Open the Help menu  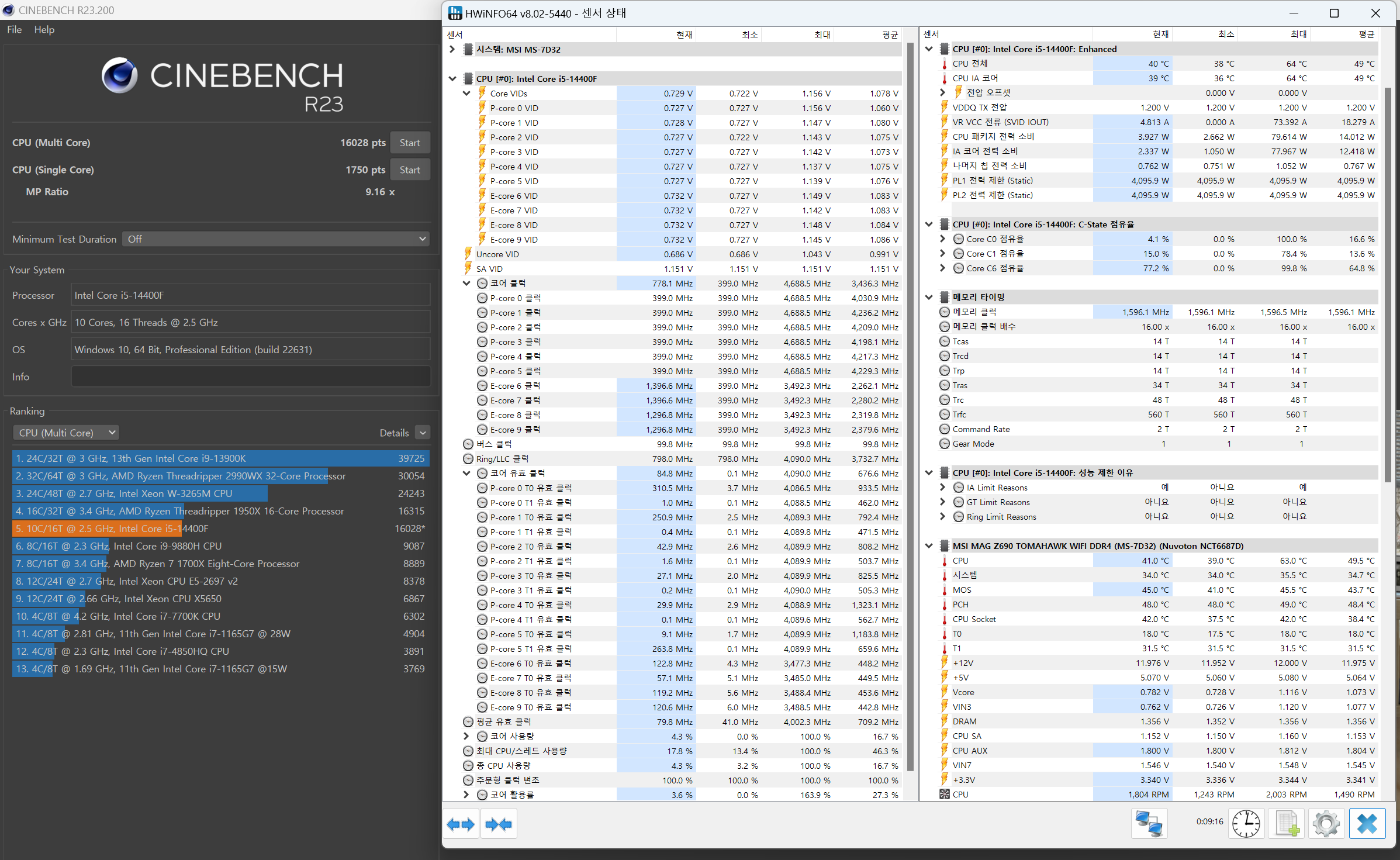click(x=44, y=29)
